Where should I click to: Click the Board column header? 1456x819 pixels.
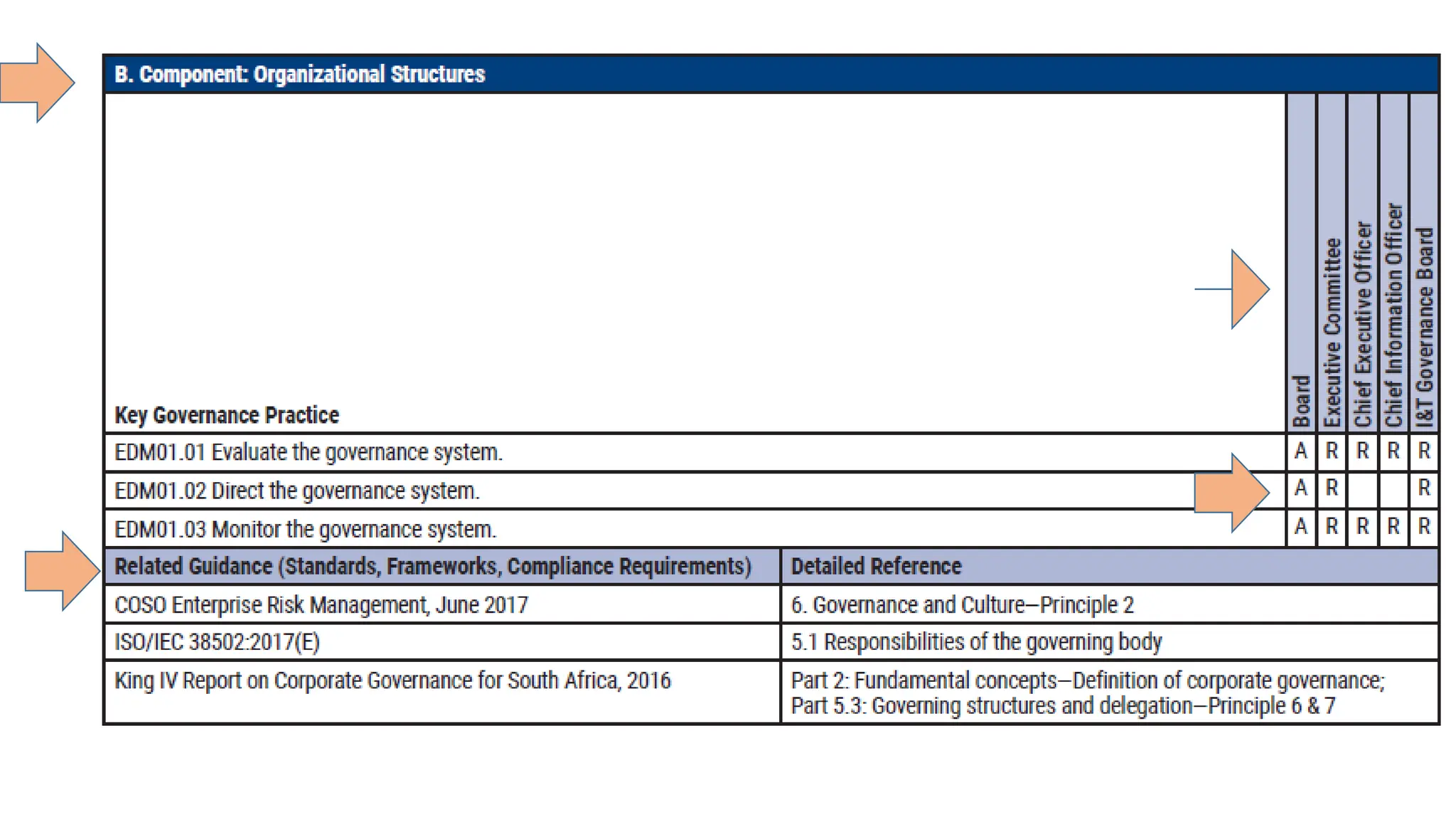pos(1301,400)
